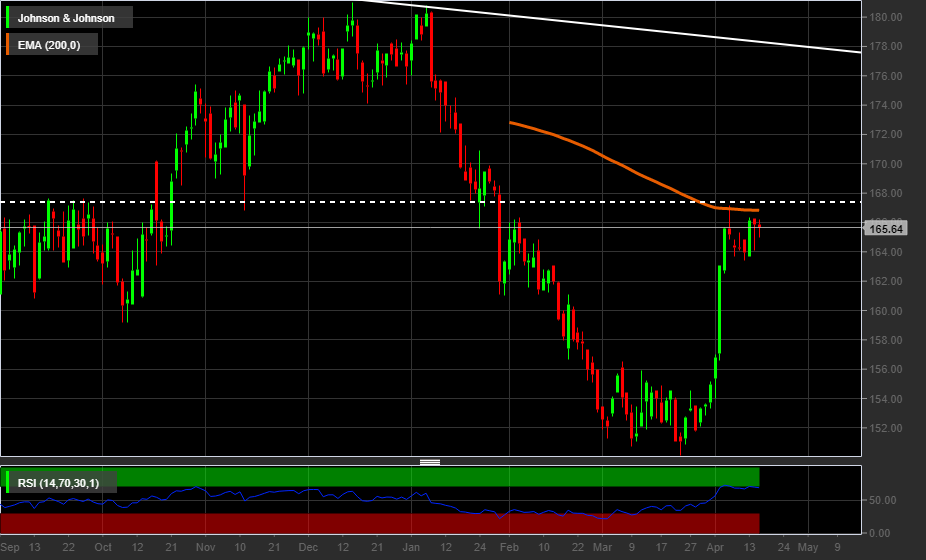Select the white dashed horizontal resistance line
The image size is (926, 560).
point(300,202)
